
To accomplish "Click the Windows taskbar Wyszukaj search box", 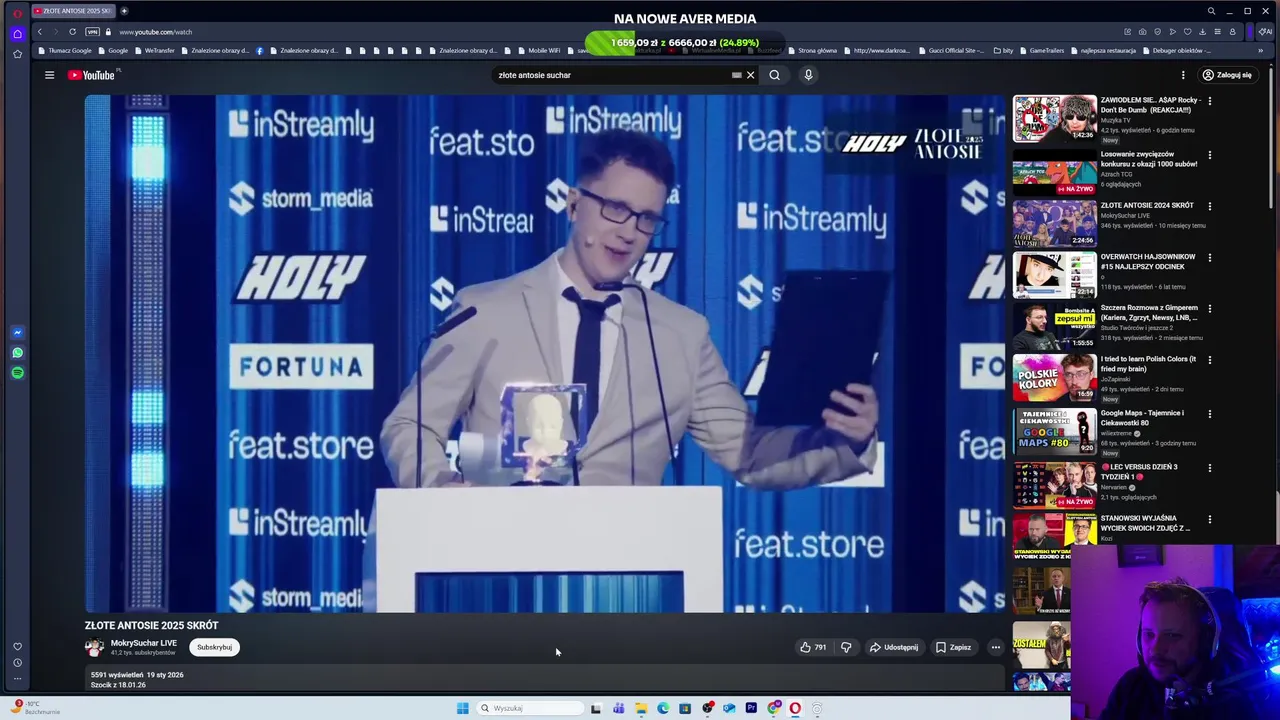I will (x=530, y=708).
